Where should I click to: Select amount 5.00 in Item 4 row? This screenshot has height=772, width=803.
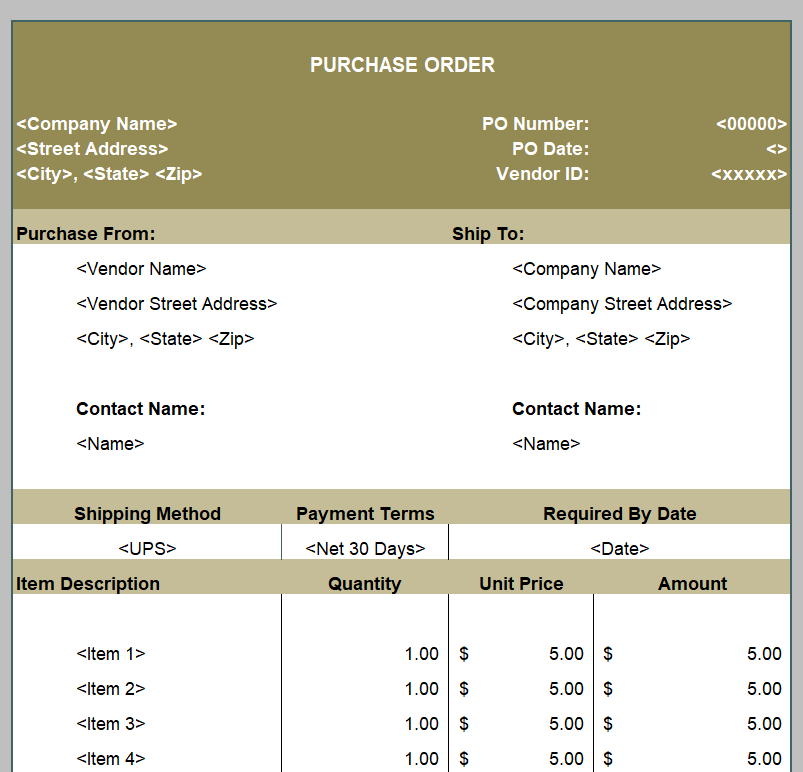point(764,759)
